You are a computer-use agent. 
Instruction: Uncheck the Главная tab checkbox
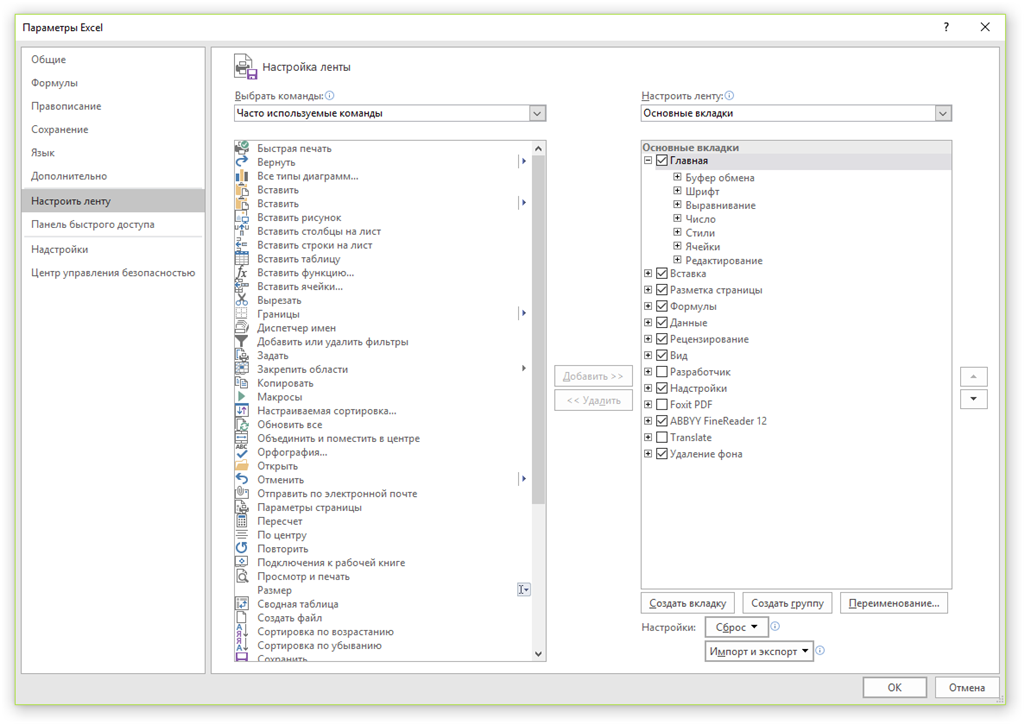pos(662,161)
